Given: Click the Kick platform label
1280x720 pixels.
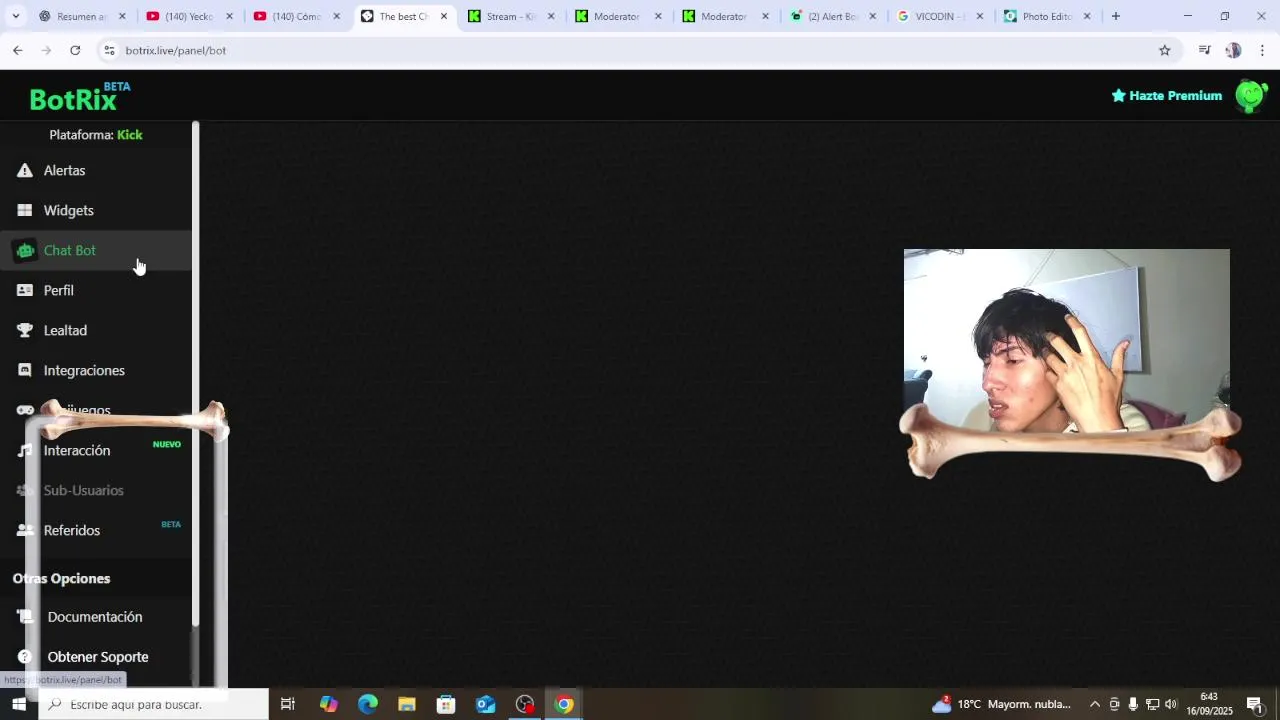Looking at the screenshot, I should point(130,135).
